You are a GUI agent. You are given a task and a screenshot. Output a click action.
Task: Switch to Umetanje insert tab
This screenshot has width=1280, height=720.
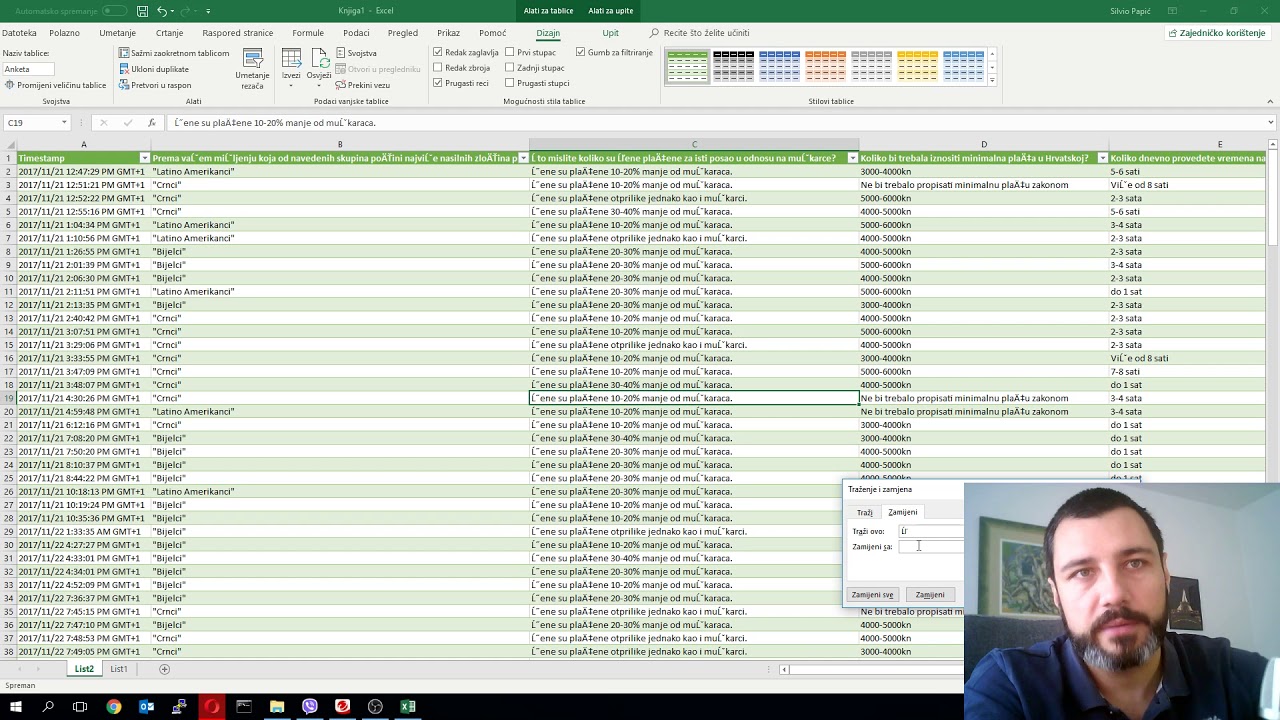(x=118, y=33)
